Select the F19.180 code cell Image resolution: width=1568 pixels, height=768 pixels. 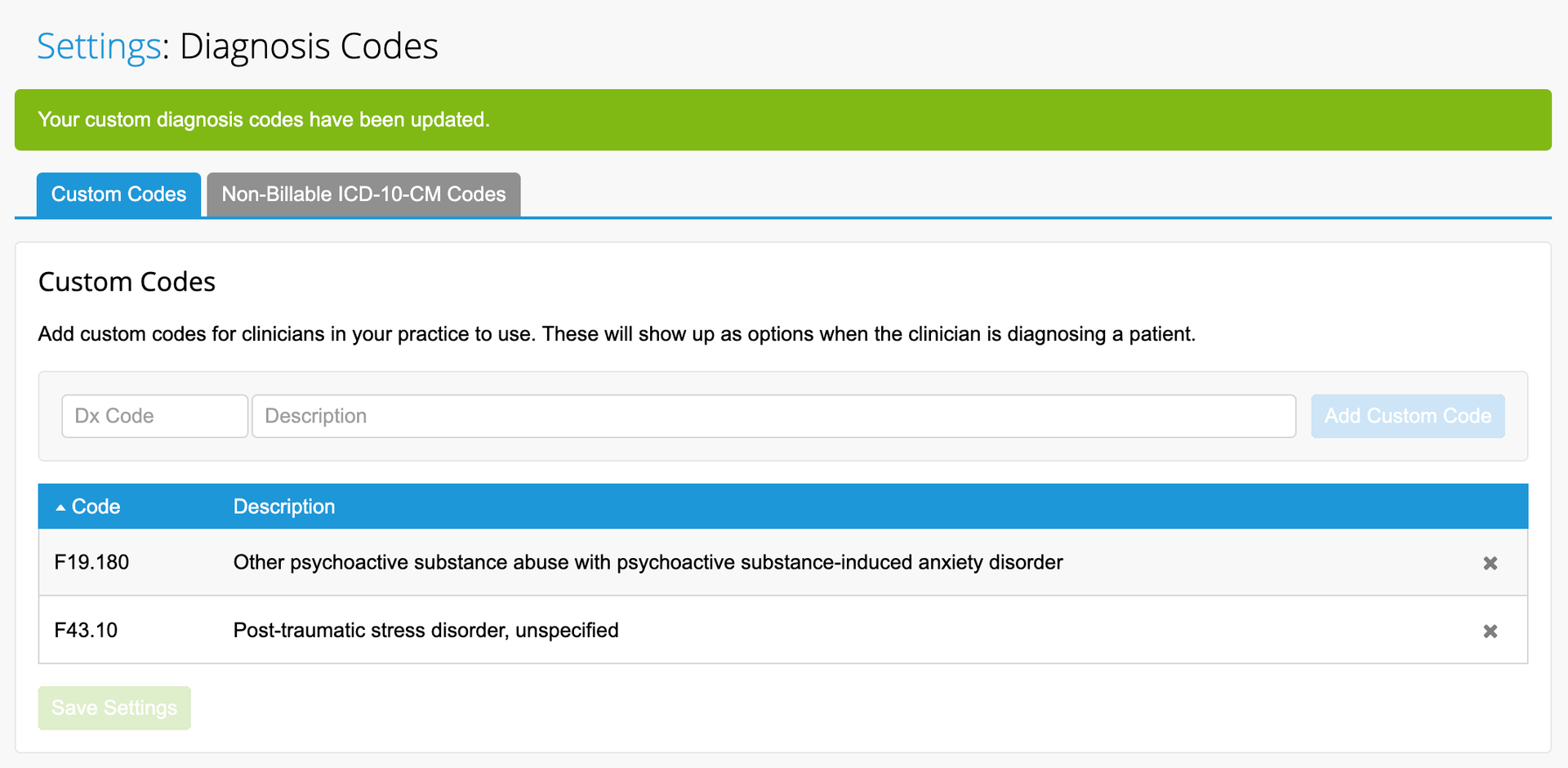91,562
